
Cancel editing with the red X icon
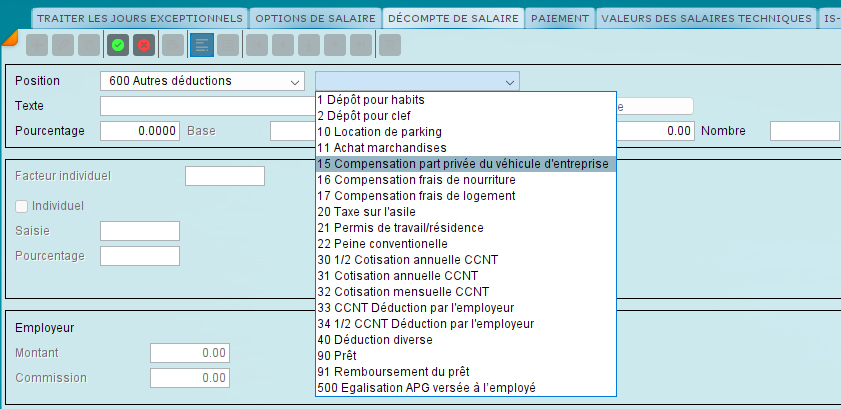point(144,46)
